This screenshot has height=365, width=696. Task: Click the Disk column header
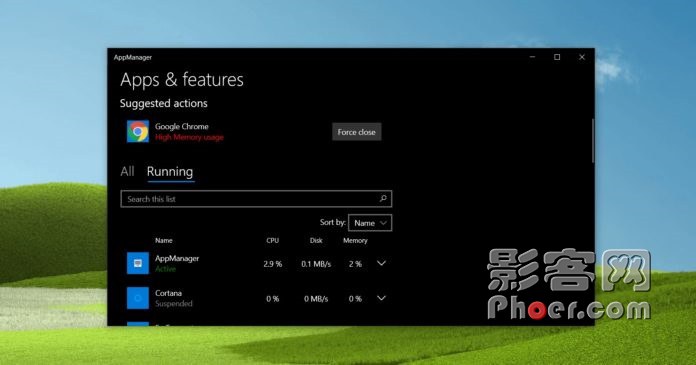coord(316,240)
